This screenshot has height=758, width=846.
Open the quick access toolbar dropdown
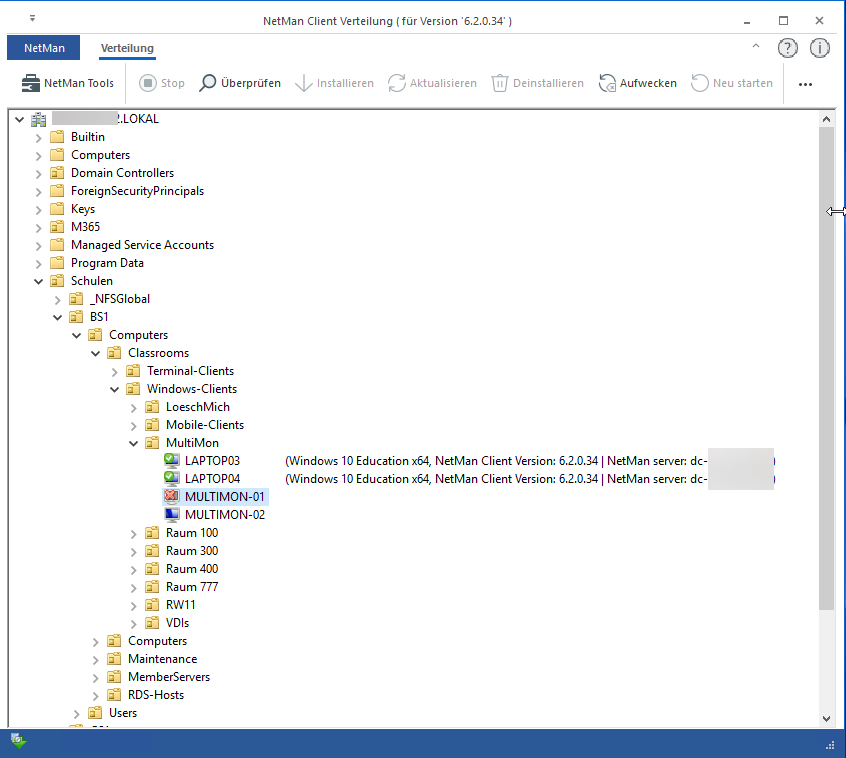32,19
